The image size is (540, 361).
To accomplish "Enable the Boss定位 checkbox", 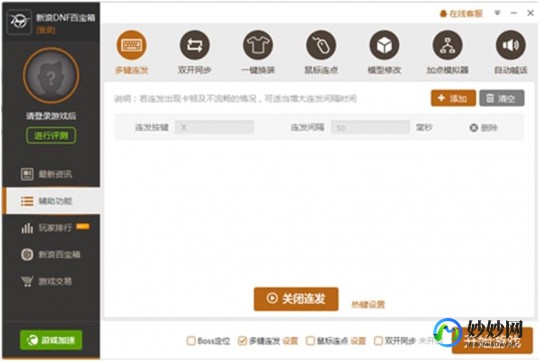I will click(191, 341).
